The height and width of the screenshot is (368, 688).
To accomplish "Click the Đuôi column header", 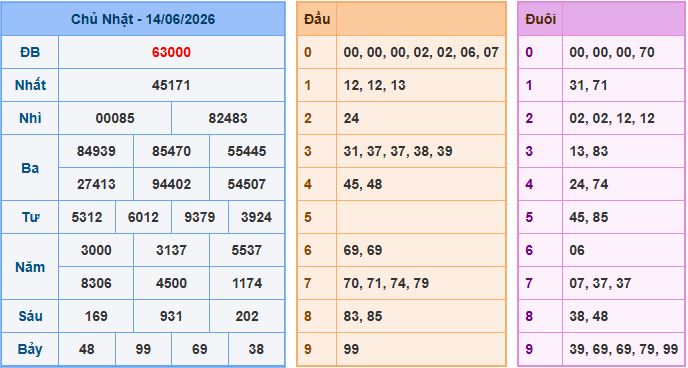I will pyautogui.click(x=540, y=19).
